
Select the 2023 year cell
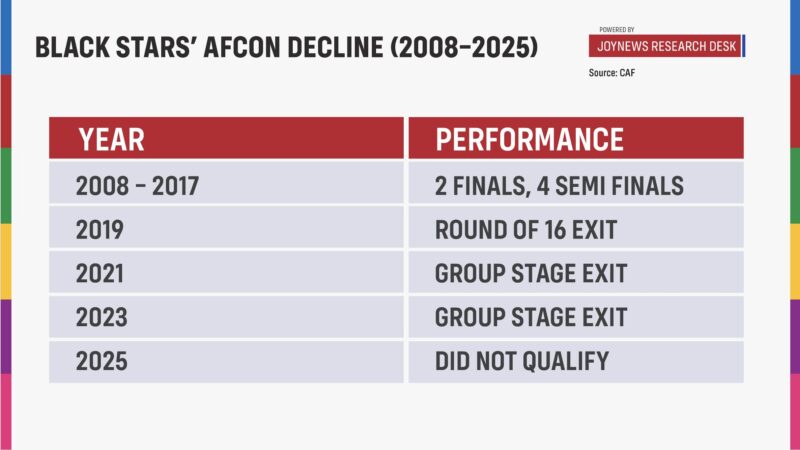[226, 317]
